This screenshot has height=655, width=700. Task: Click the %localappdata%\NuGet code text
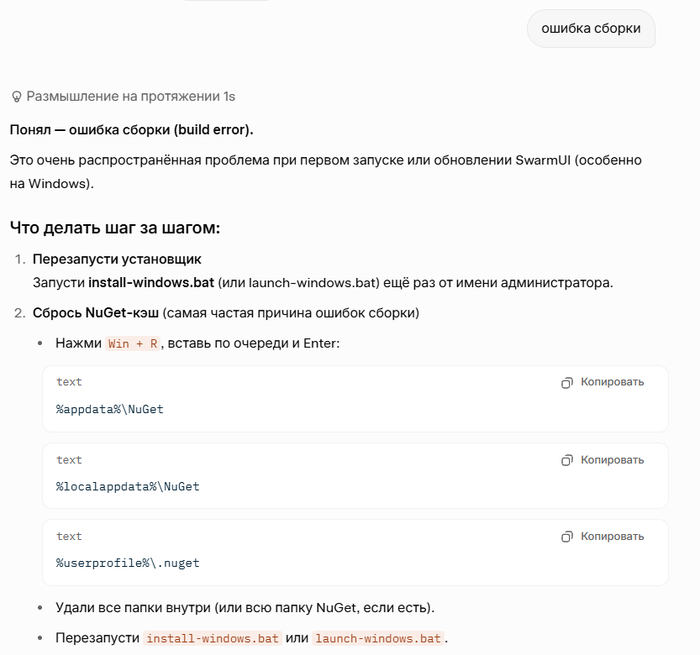click(128, 487)
